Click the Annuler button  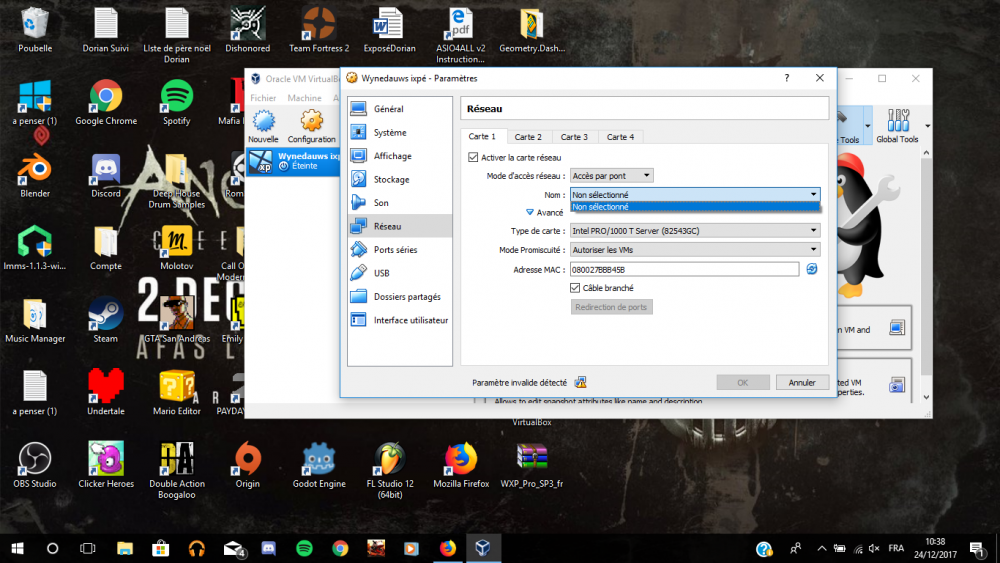[802, 382]
